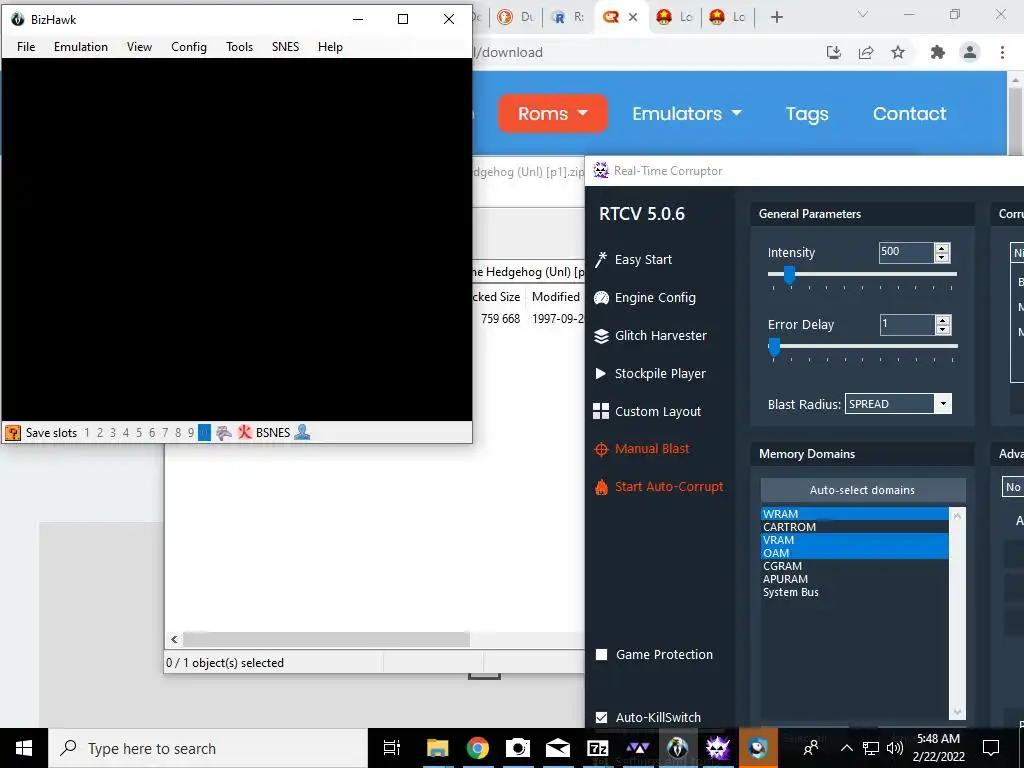Image resolution: width=1024 pixels, height=768 pixels.
Task: Click the Glitch Harvester layers icon
Action: pos(601,336)
